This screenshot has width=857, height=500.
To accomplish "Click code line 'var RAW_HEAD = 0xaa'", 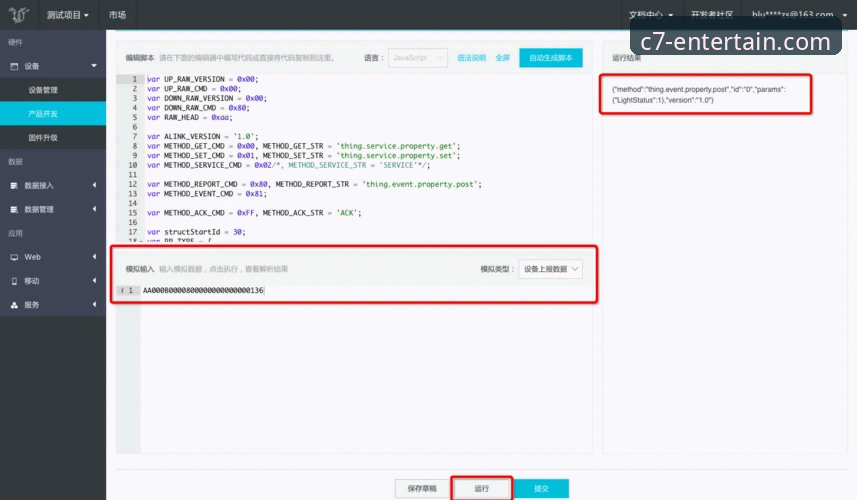I will click(189, 117).
